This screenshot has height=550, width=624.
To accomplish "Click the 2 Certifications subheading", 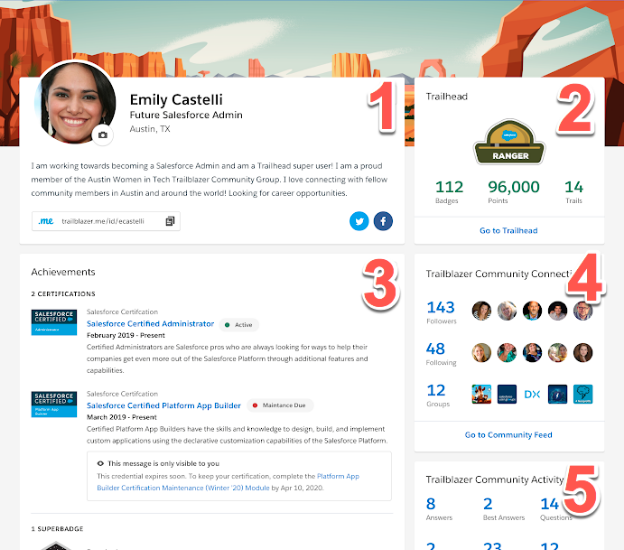I will 63,294.
